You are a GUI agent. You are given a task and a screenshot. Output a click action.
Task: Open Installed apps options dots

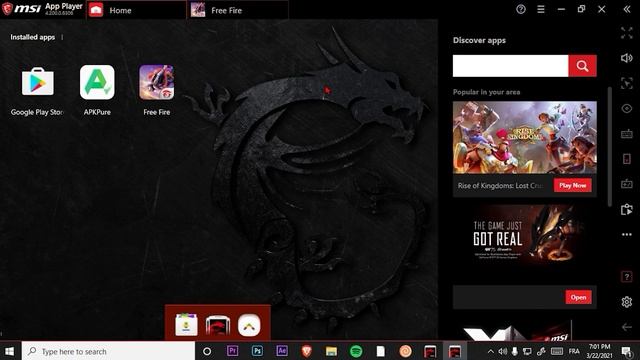click(62, 37)
